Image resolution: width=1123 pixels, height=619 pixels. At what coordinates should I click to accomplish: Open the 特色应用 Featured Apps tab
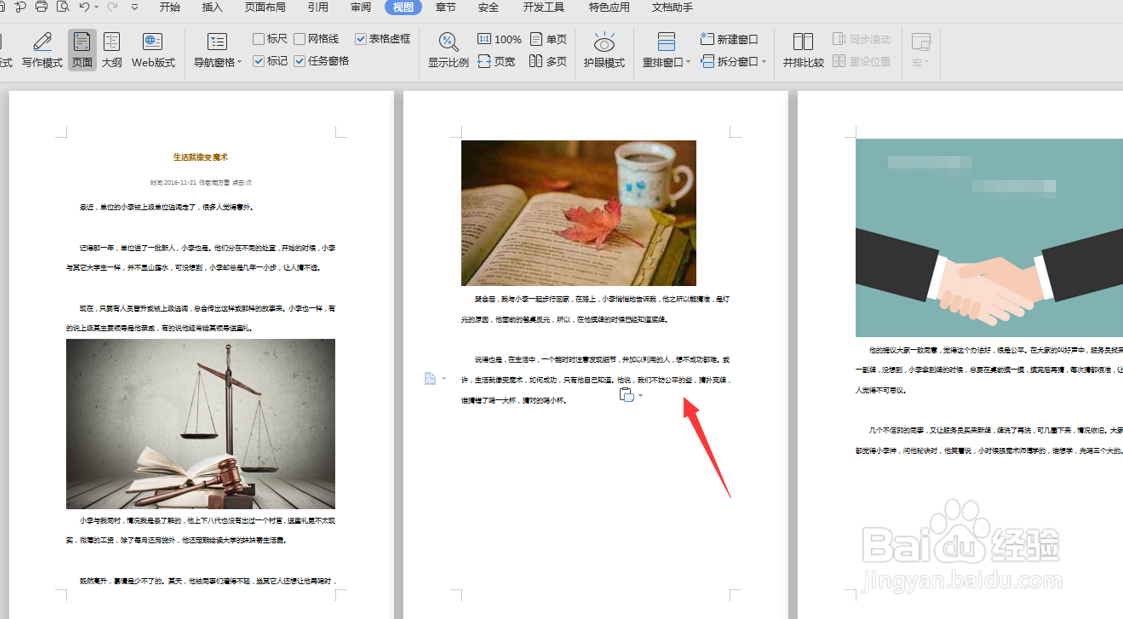pos(609,7)
